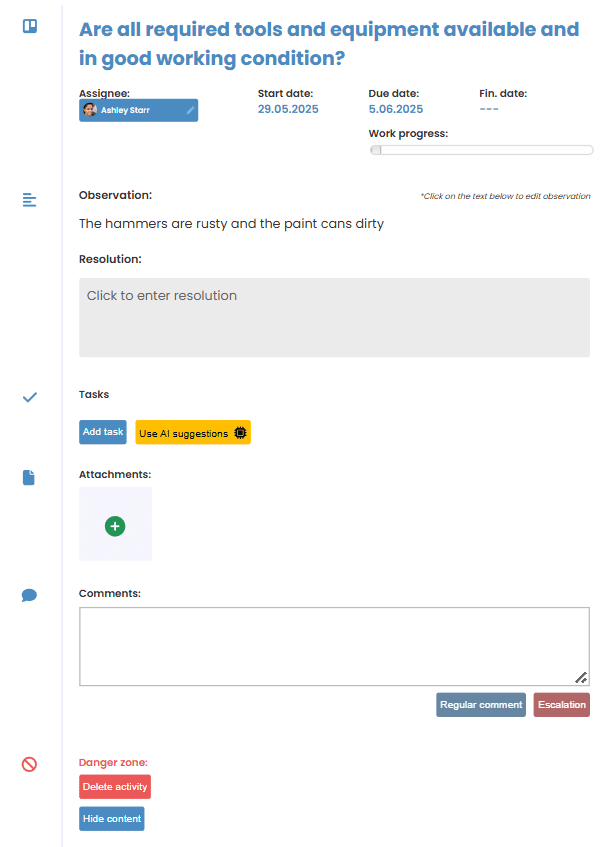Submit comment as Escalation
Viewport: 611px width, 847px height.
[562, 705]
